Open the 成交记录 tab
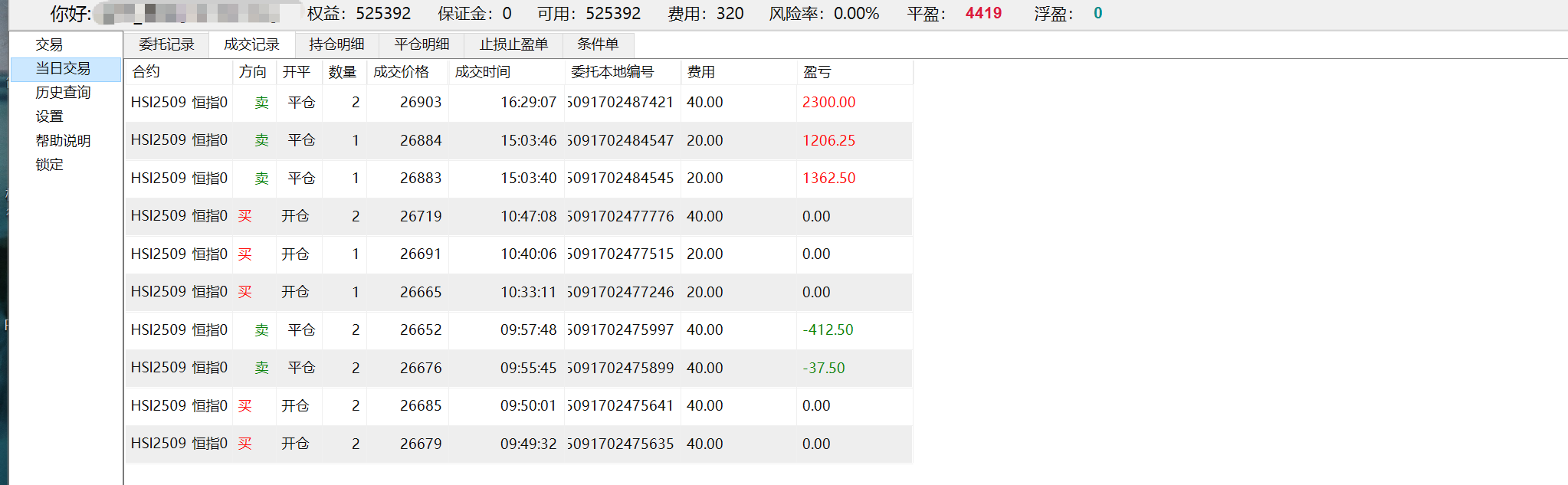 [251, 44]
